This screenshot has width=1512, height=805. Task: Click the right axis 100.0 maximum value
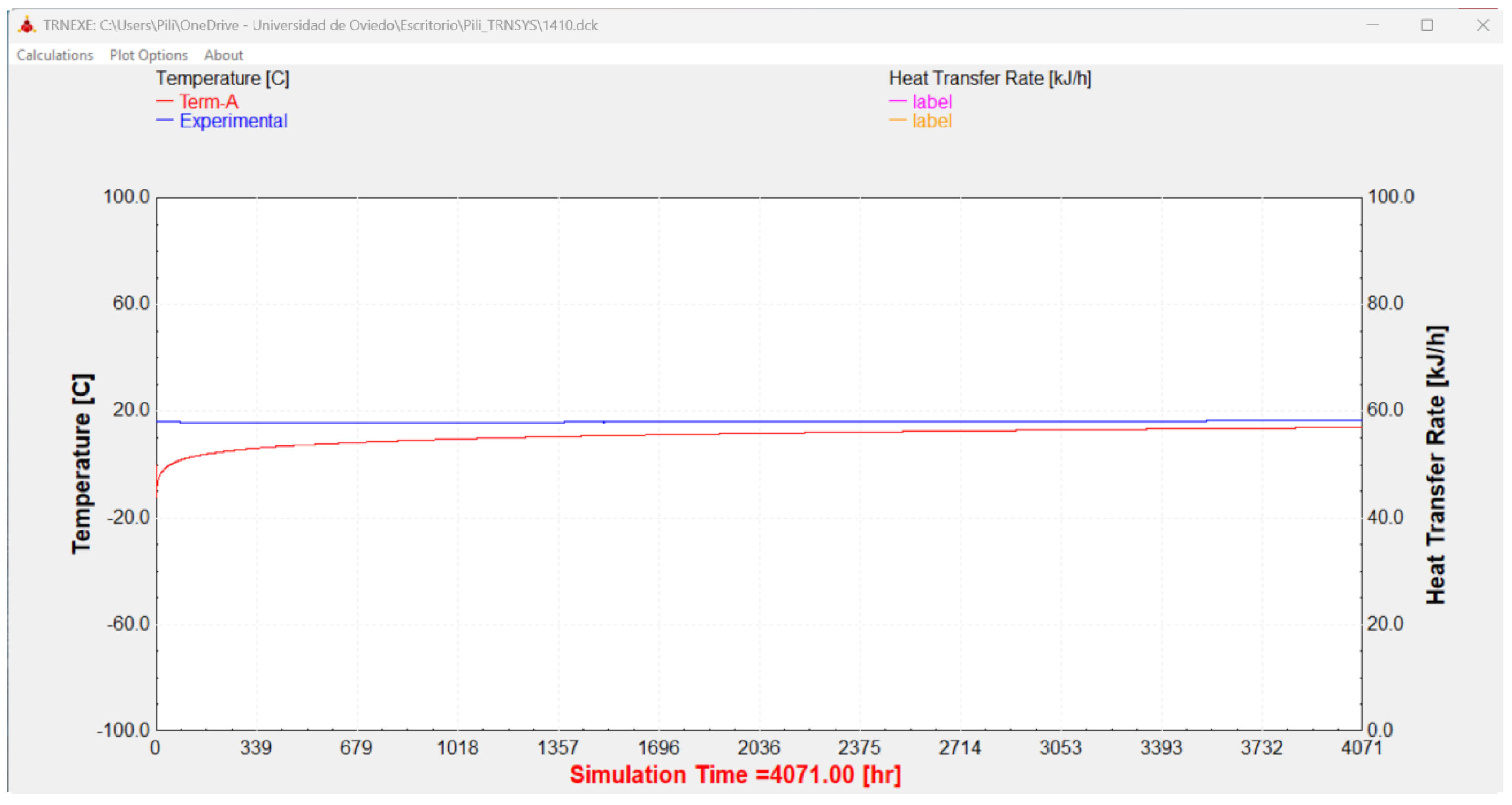(x=1391, y=197)
